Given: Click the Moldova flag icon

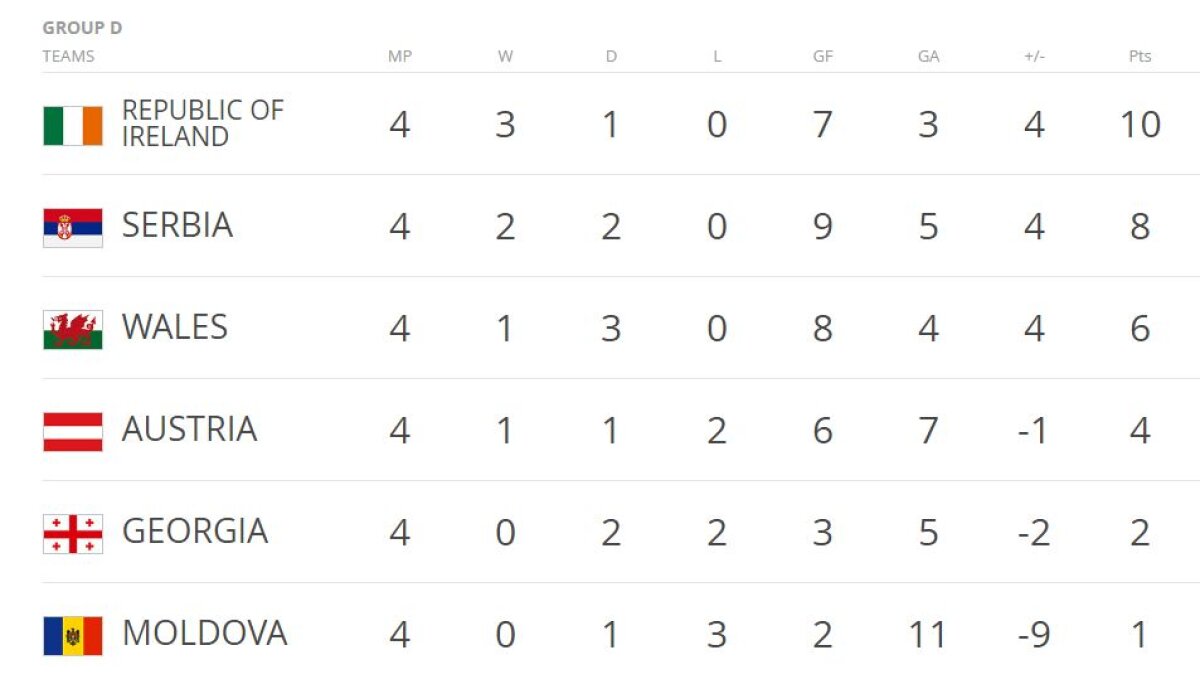Looking at the screenshot, I should pos(73,636).
